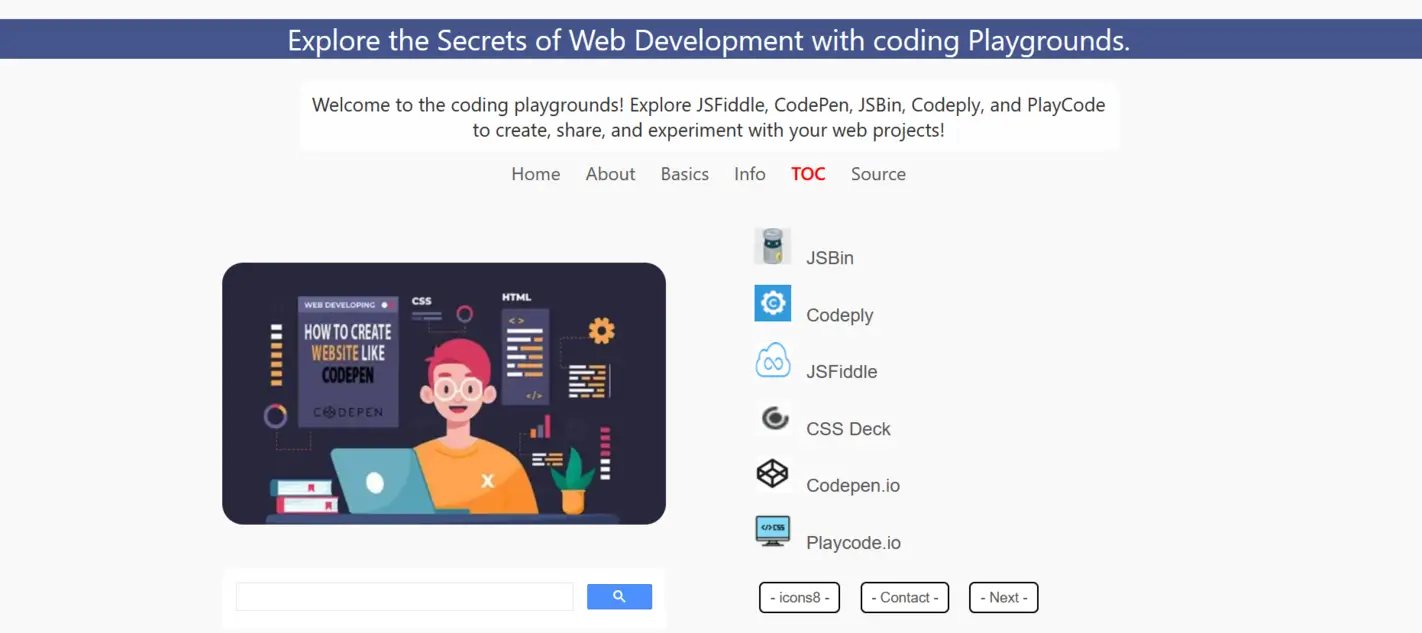Open the Source nav item
This screenshot has width=1422, height=633.
878,174
